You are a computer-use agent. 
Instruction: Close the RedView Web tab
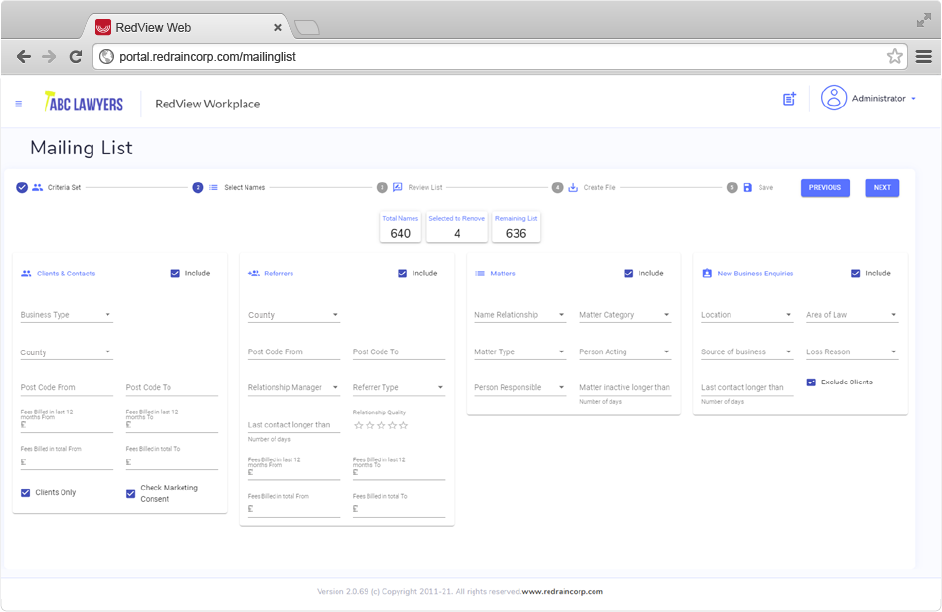(278, 28)
